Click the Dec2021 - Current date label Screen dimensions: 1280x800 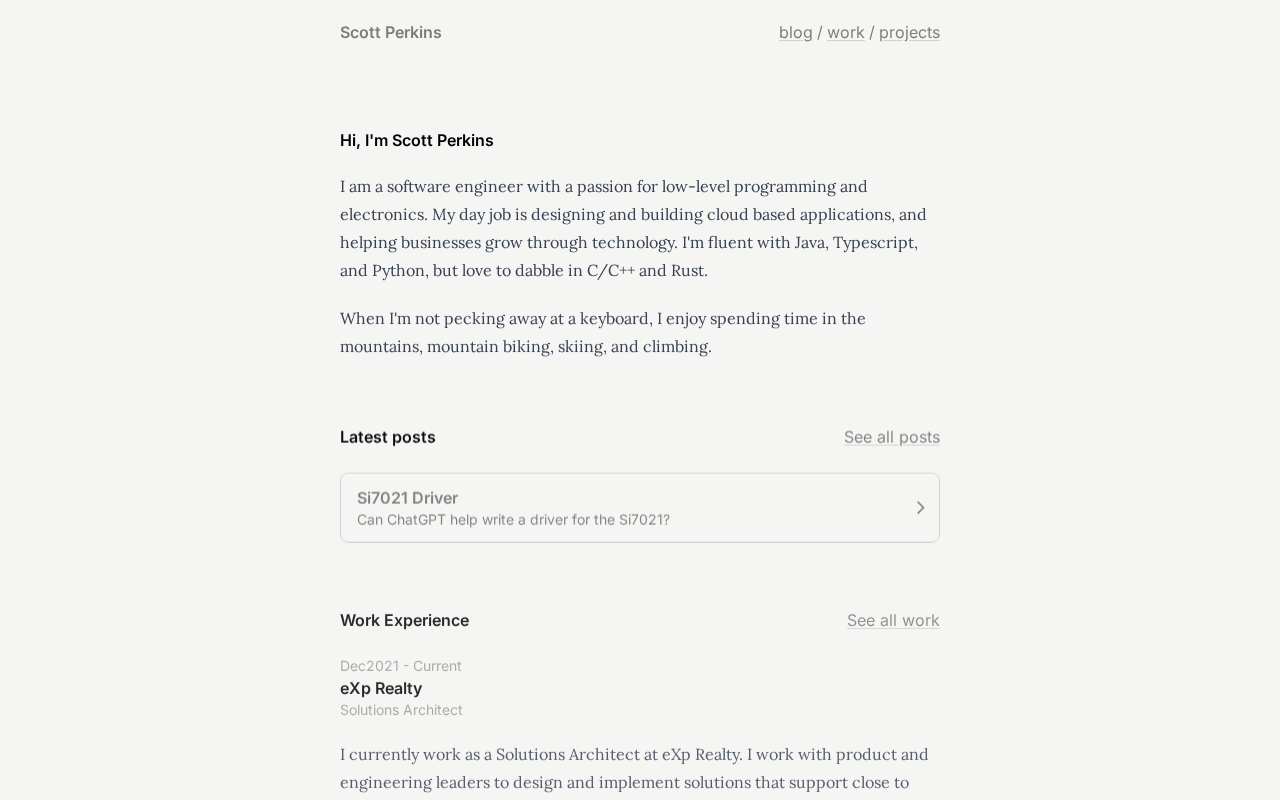[400, 666]
